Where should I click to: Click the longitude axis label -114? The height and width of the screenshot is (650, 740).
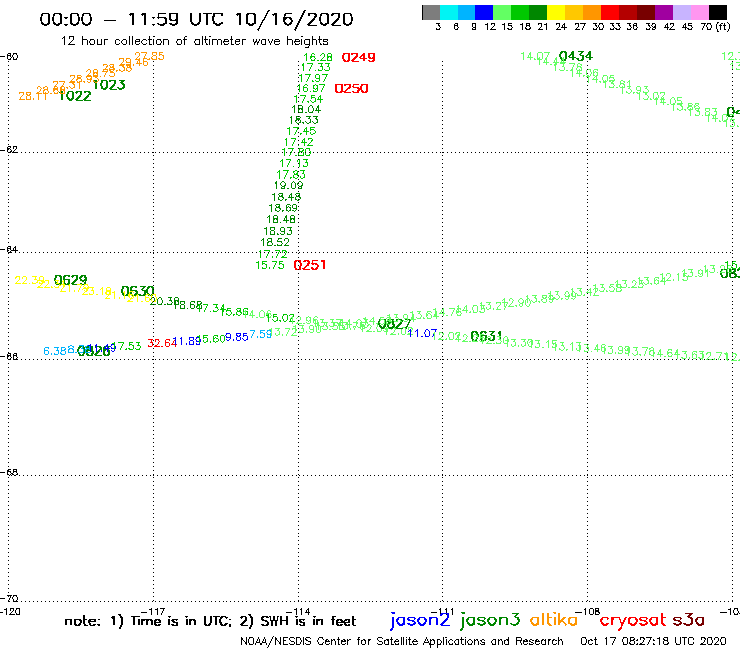click(298, 612)
